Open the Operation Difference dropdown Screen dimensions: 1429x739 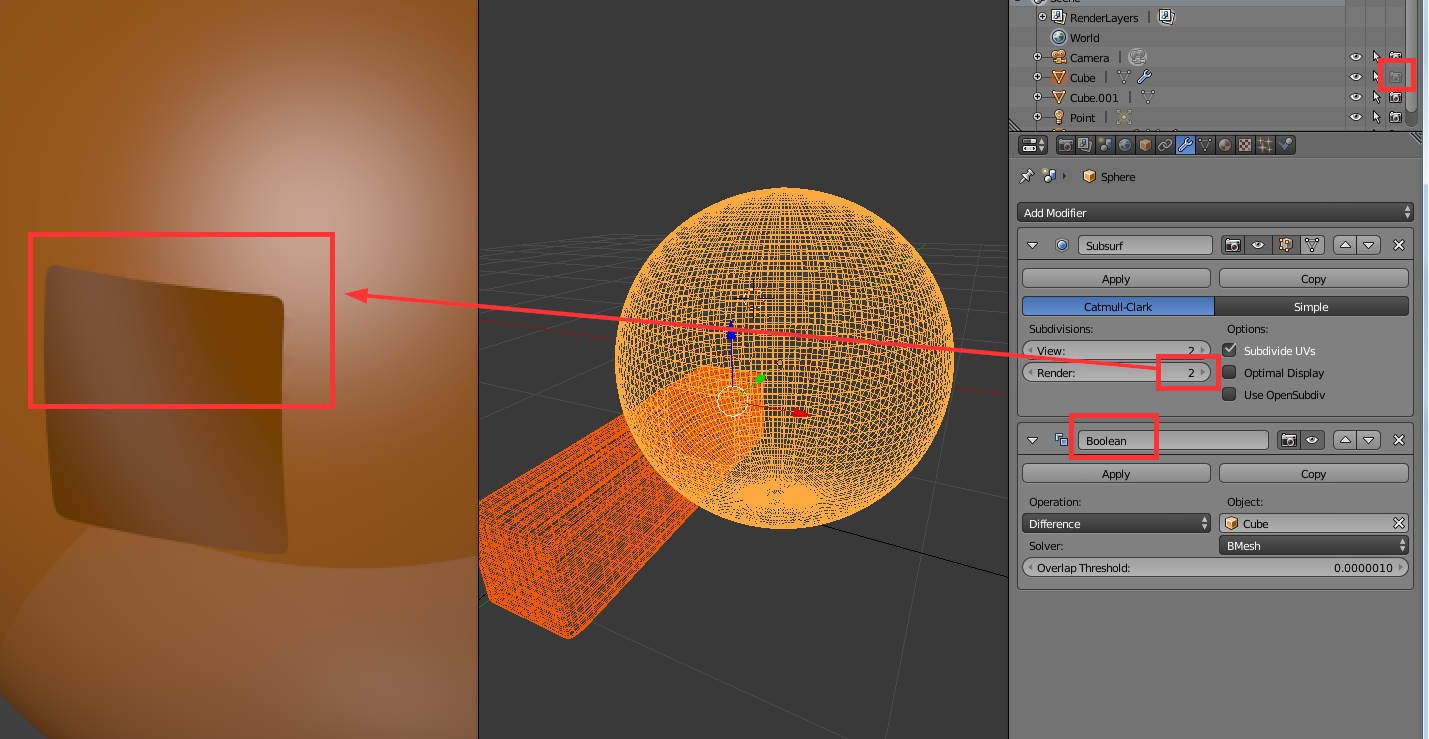1116,523
